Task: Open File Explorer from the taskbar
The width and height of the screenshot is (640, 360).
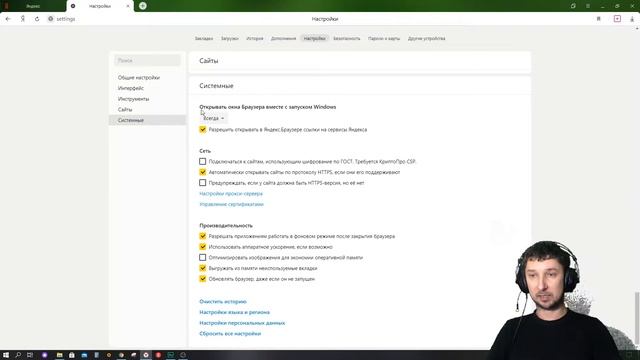Action: coord(59,355)
